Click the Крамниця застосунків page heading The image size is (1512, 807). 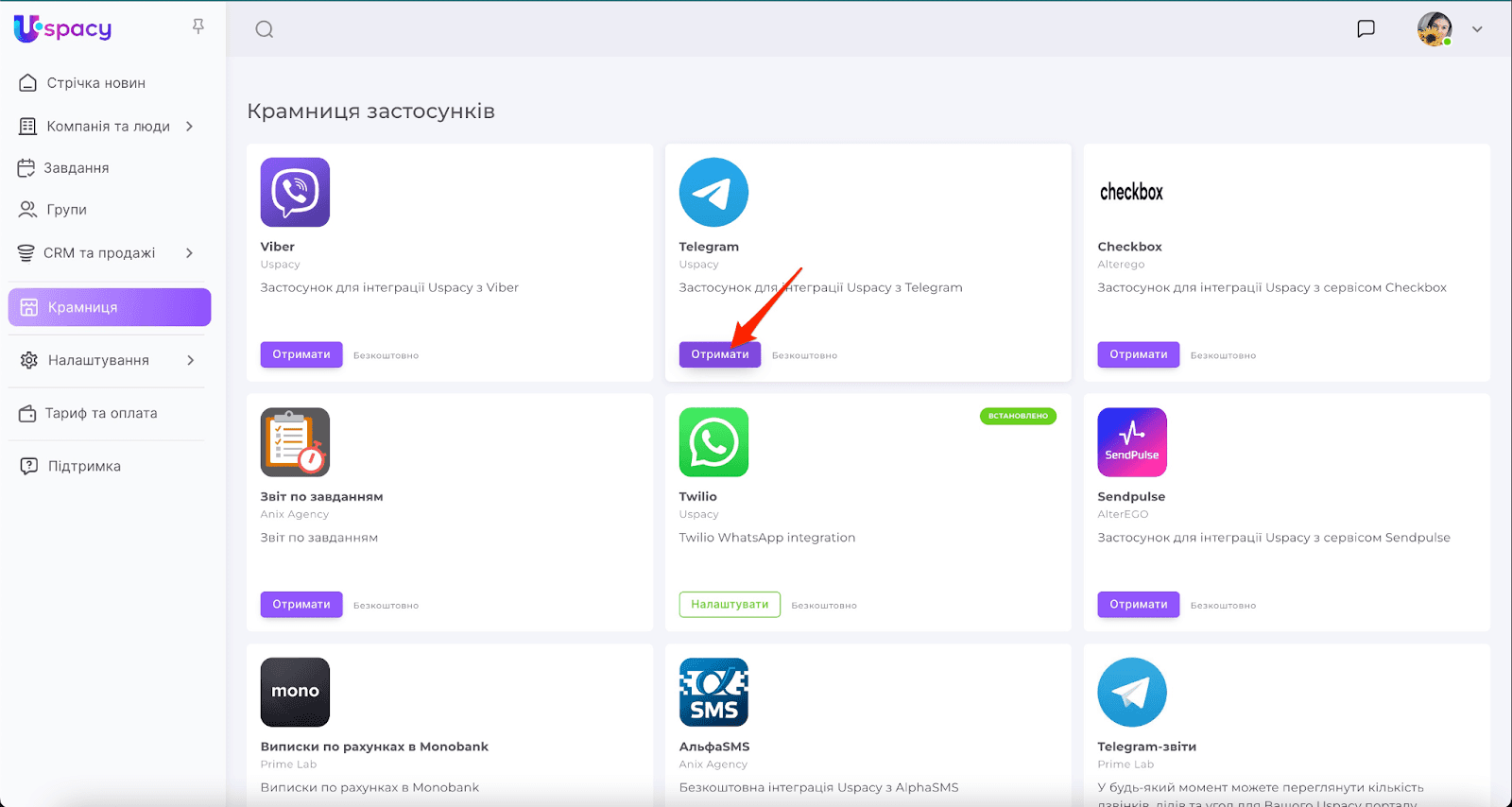click(x=371, y=112)
